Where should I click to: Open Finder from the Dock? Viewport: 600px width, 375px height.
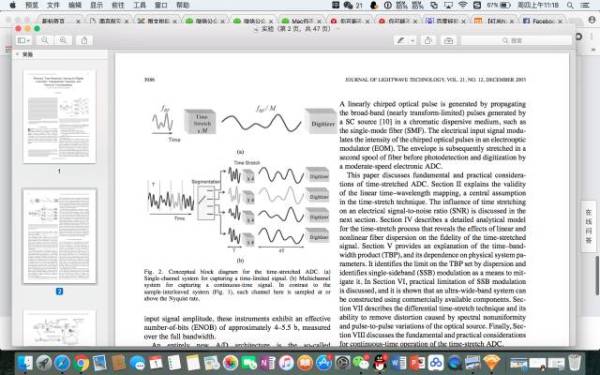(25, 362)
